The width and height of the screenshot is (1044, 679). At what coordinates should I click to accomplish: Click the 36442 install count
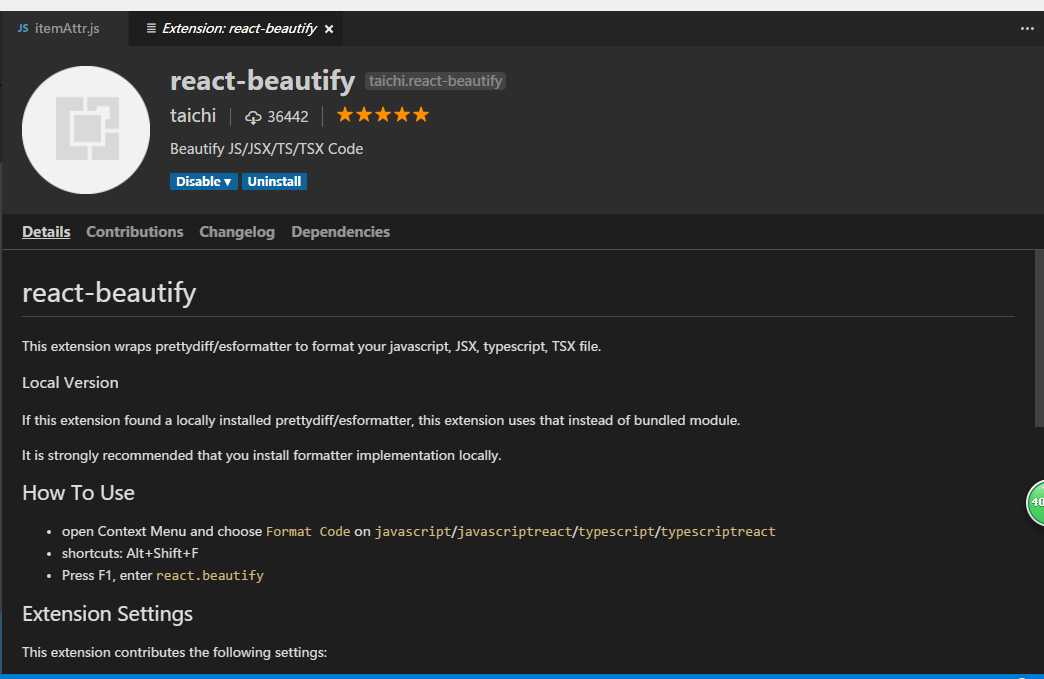[x=288, y=117]
